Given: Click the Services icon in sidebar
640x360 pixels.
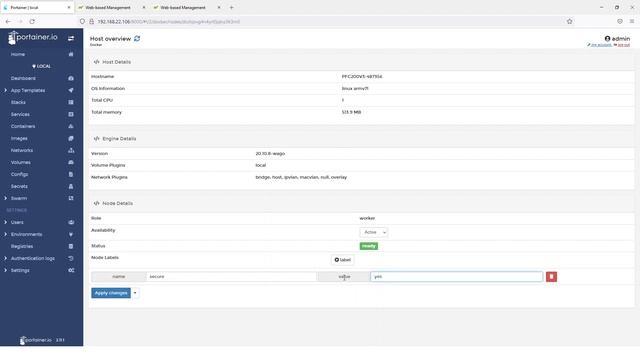Looking at the screenshot, I should pyautogui.click(x=71, y=114).
